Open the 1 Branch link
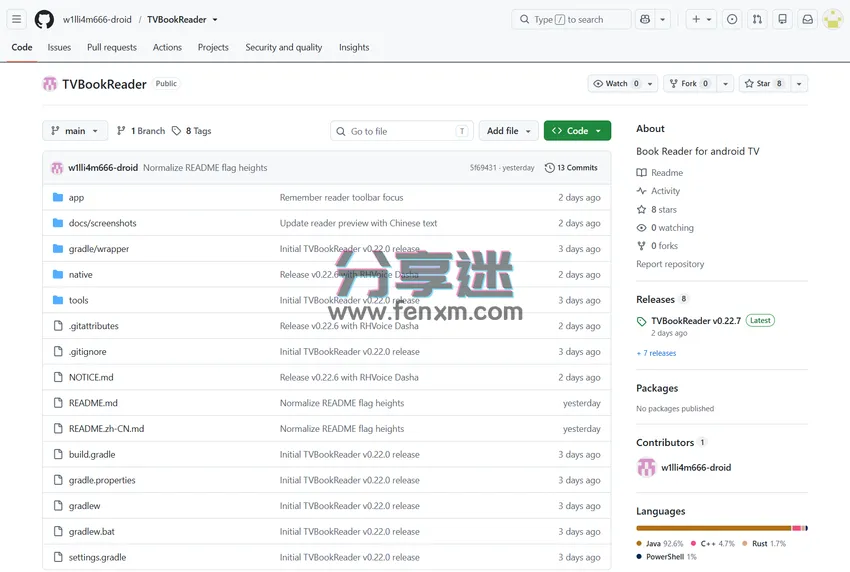 click(141, 131)
